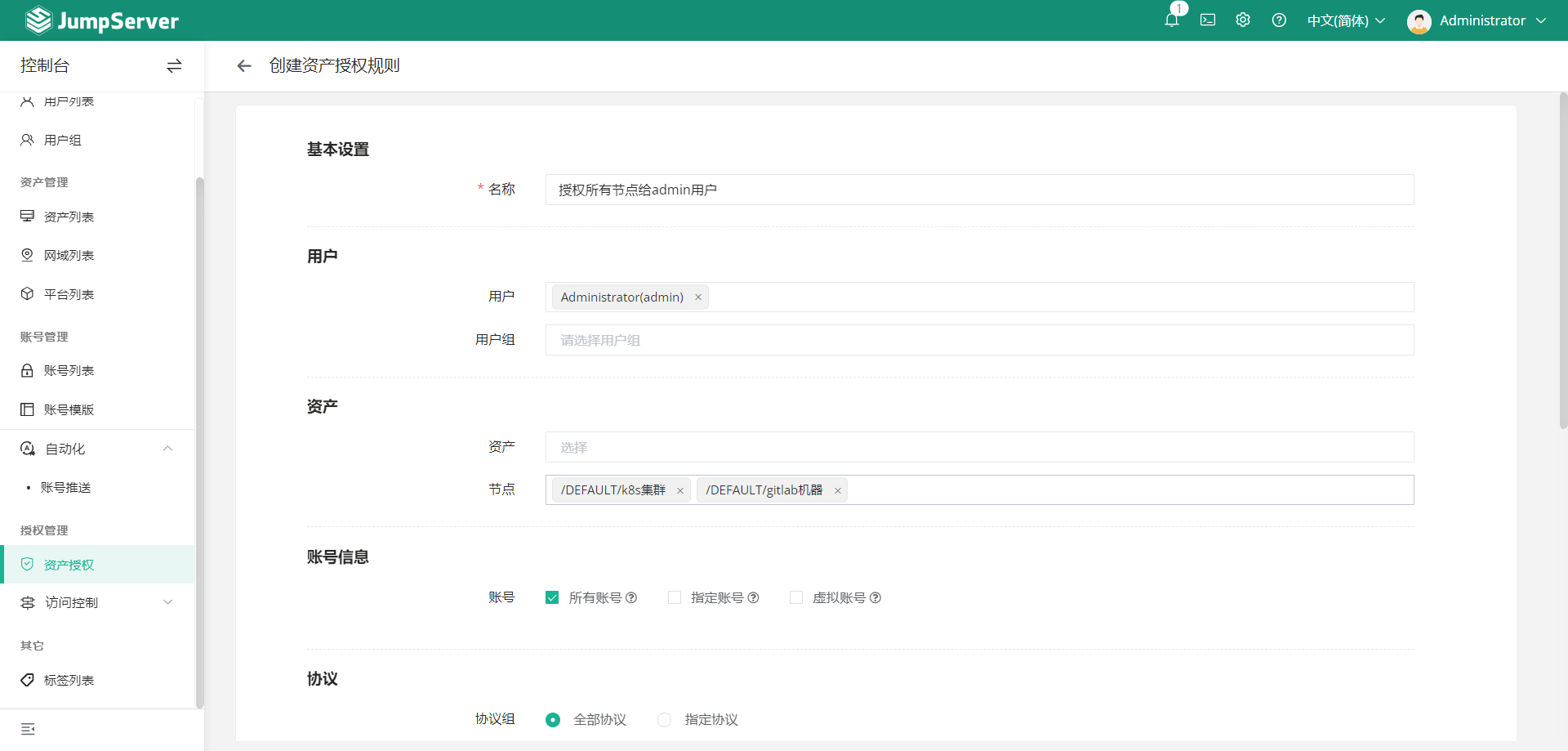Click the 用户组 people icon

[x=27, y=140]
